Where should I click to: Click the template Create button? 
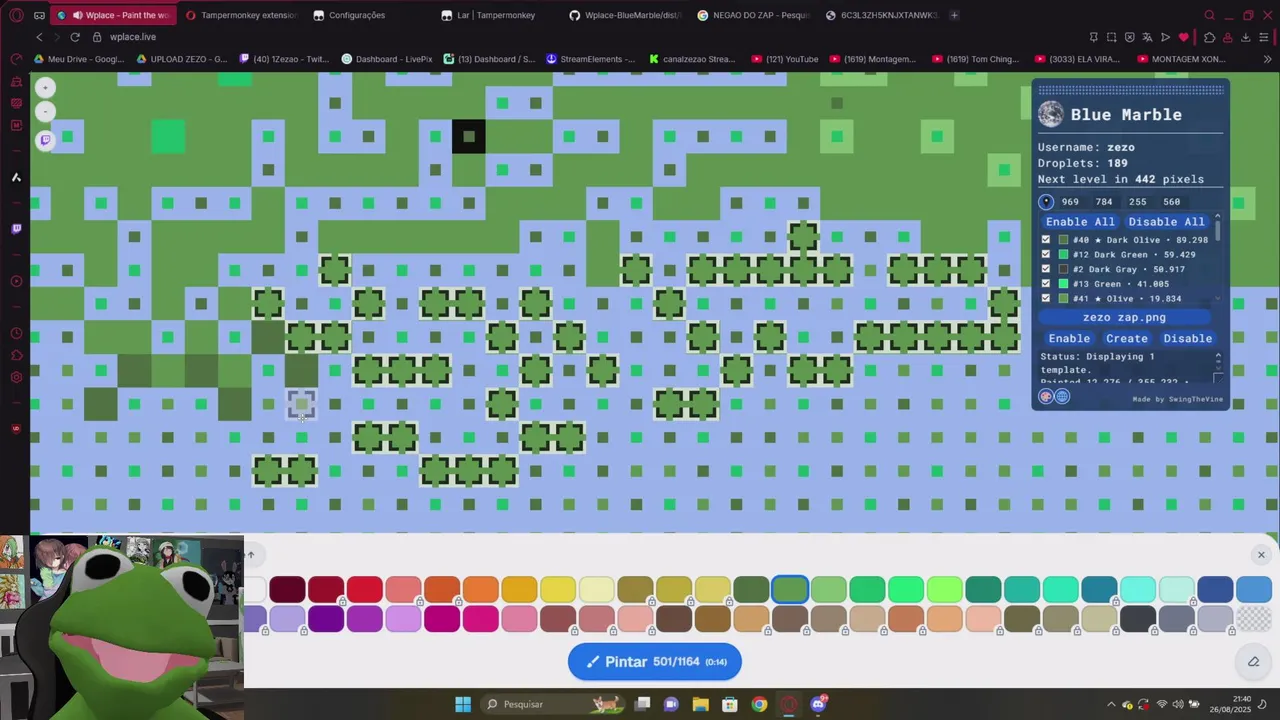(x=1127, y=338)
